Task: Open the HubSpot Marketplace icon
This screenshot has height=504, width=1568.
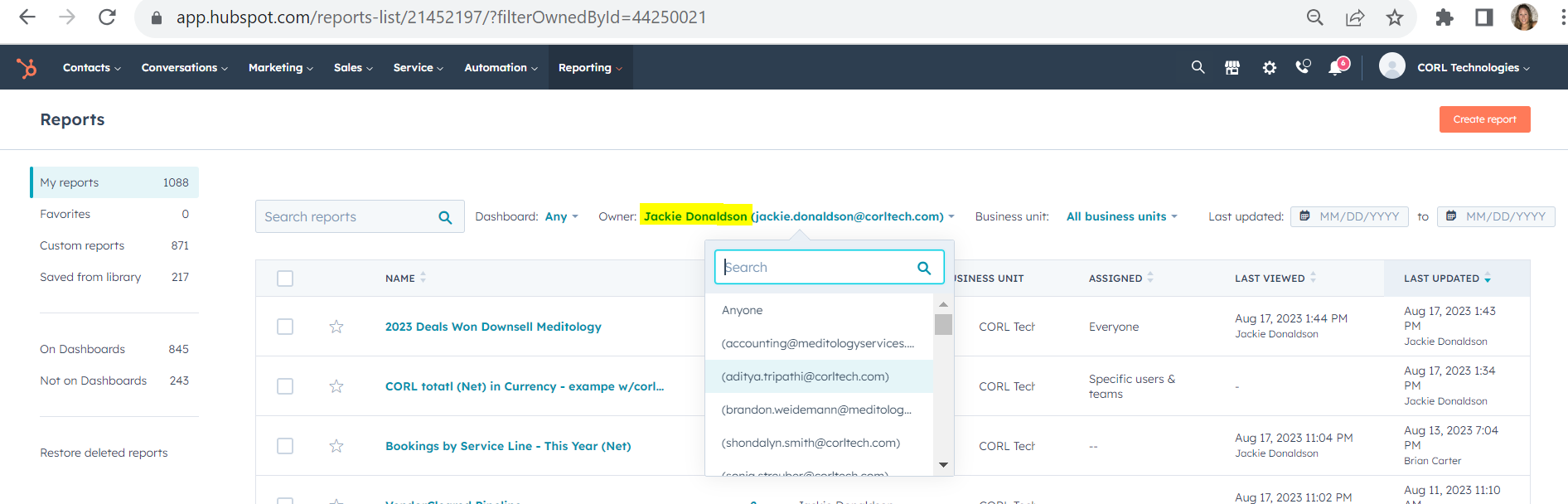Action: (x=1232, y=68)
